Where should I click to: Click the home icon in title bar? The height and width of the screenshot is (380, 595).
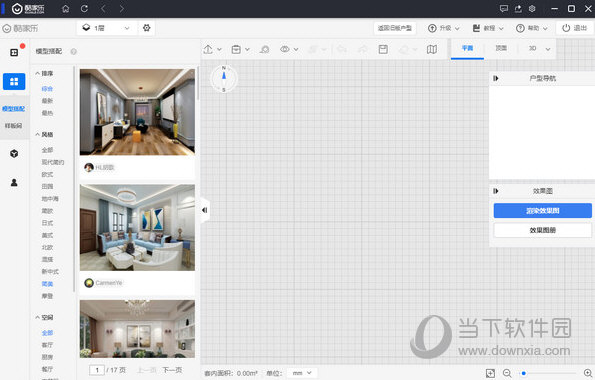pyautogui.click(x=66, y=8)
